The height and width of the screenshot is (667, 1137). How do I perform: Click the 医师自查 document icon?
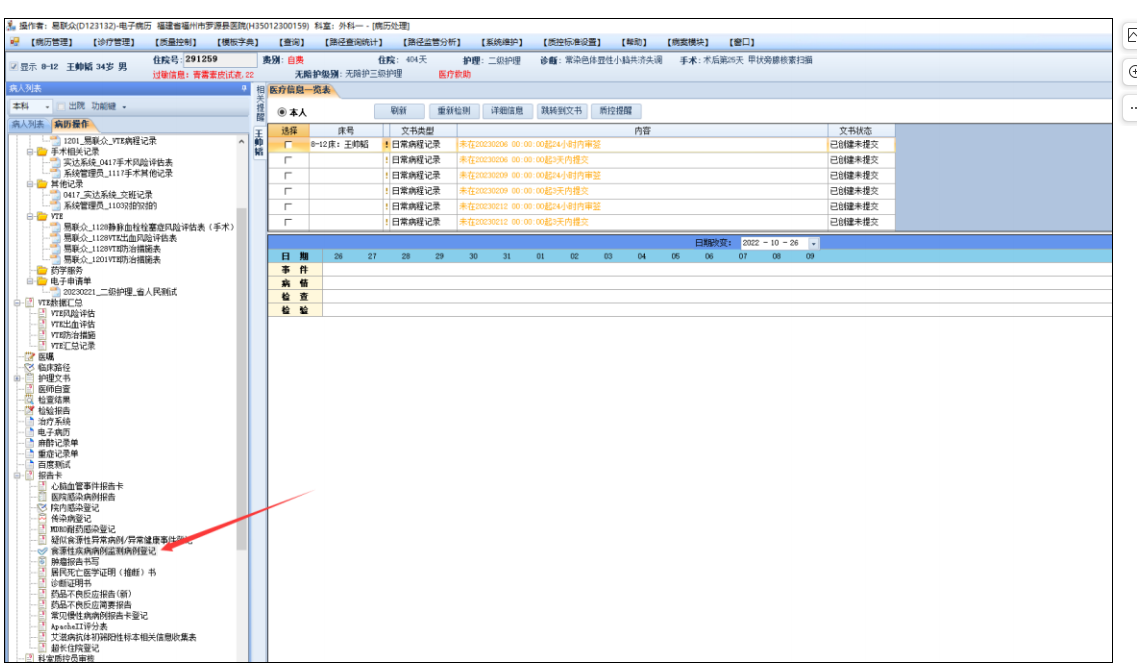point(30,389)
